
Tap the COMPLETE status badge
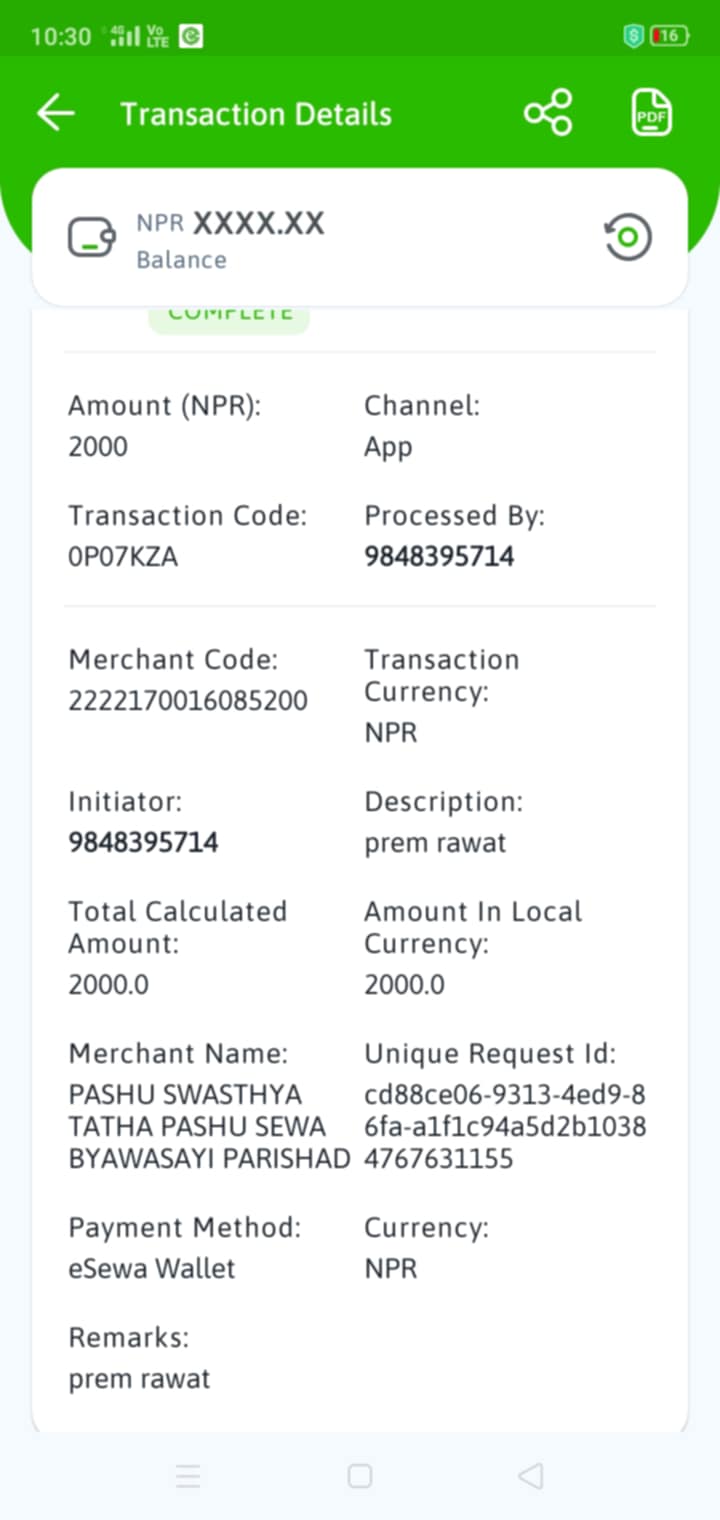pyautogui.click(x=229, y=318)
